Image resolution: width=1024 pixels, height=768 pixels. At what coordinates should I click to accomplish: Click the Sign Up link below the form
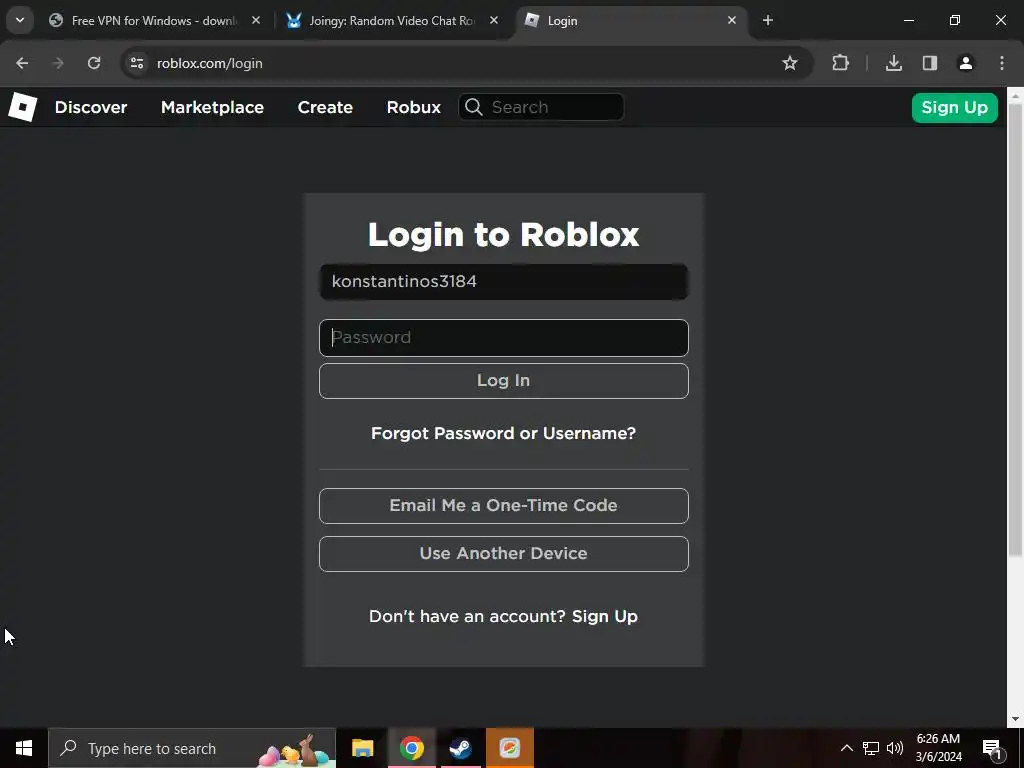(605, 616)
